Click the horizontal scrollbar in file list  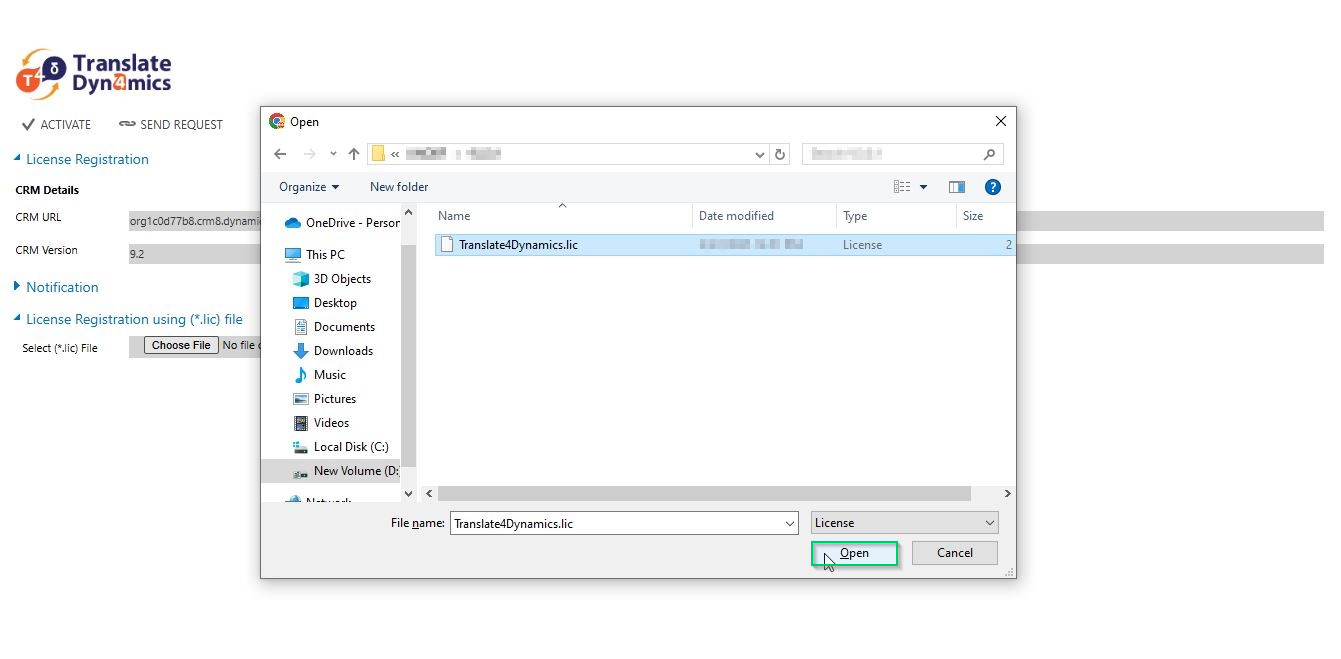point(703,494)
